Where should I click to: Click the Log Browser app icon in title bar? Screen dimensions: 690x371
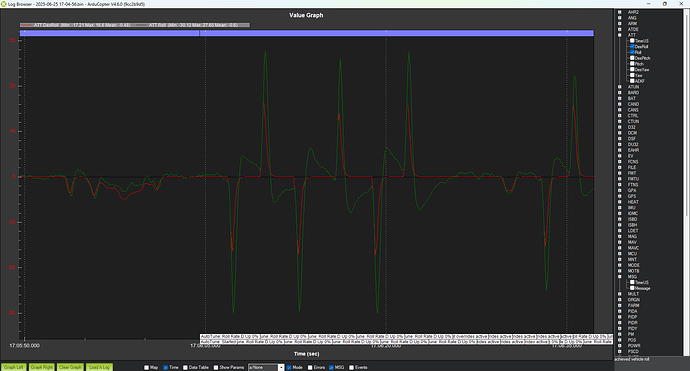[4, 4]
